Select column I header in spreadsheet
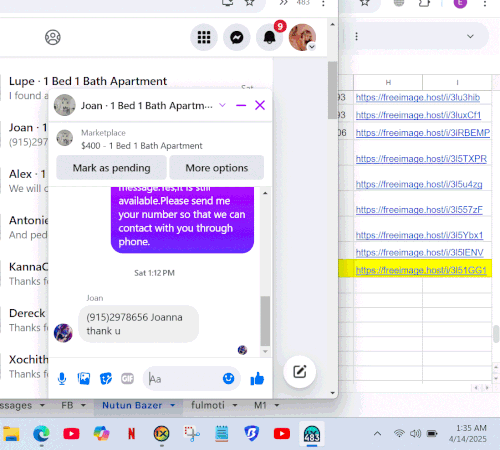The width and height of the screenshot is (500, 450). click(457, 82)
